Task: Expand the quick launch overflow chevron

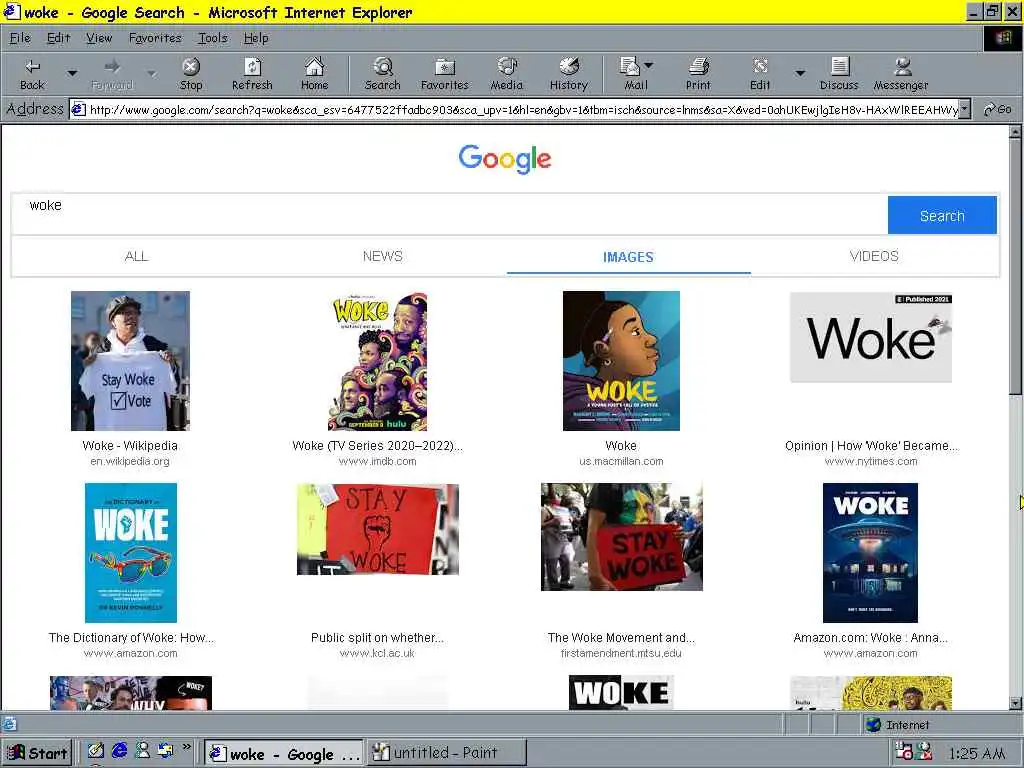Action: coord(187,746)
